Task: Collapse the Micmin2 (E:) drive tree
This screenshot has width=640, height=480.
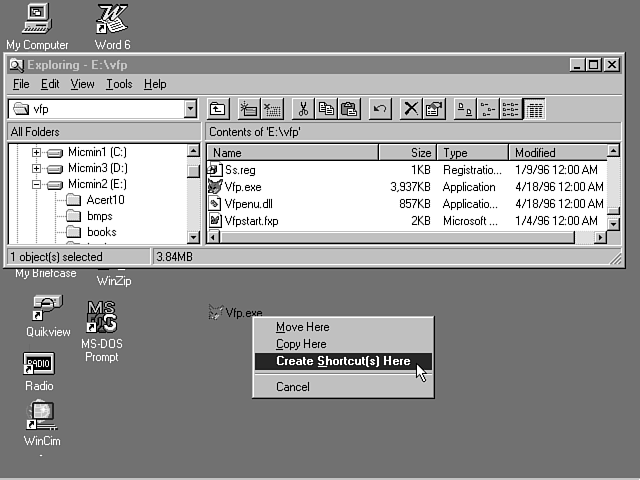Action: 36,184
